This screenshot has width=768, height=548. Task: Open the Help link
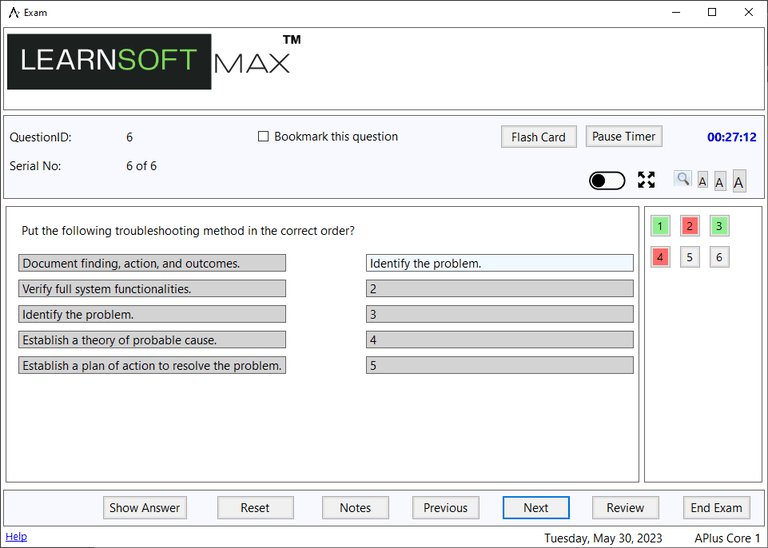click(16, 536)
